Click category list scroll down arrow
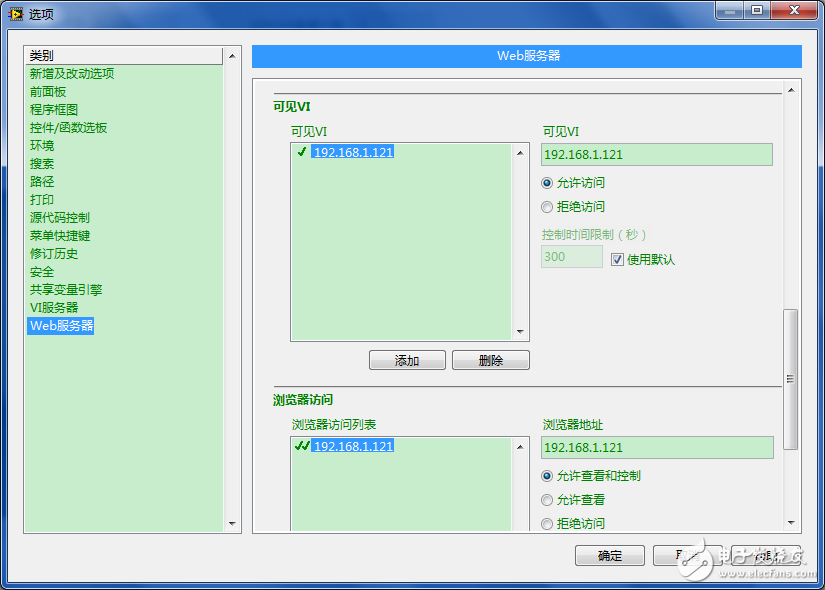 (x=232, y=524)
